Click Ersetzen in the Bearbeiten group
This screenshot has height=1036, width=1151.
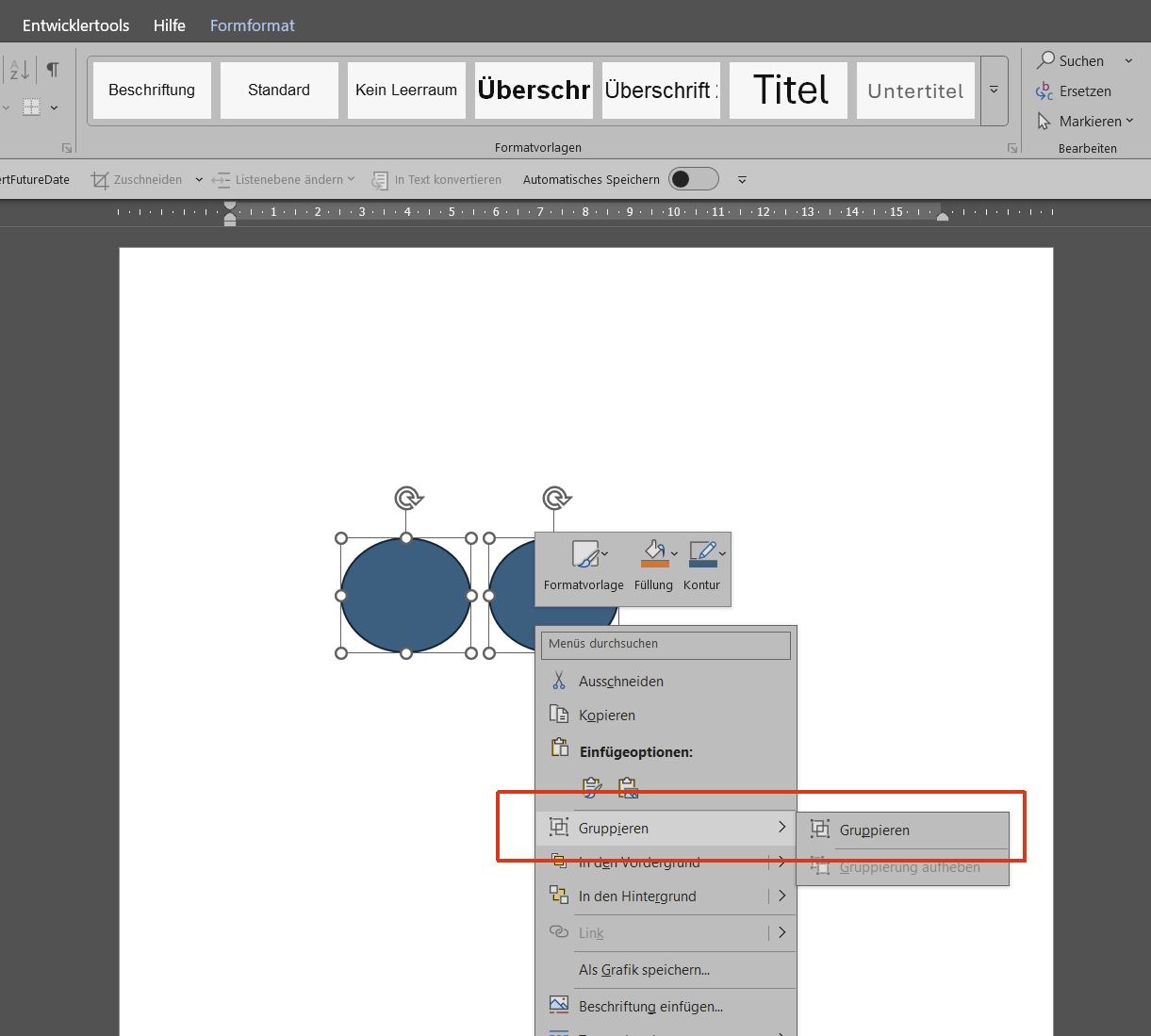(1074, 91)
